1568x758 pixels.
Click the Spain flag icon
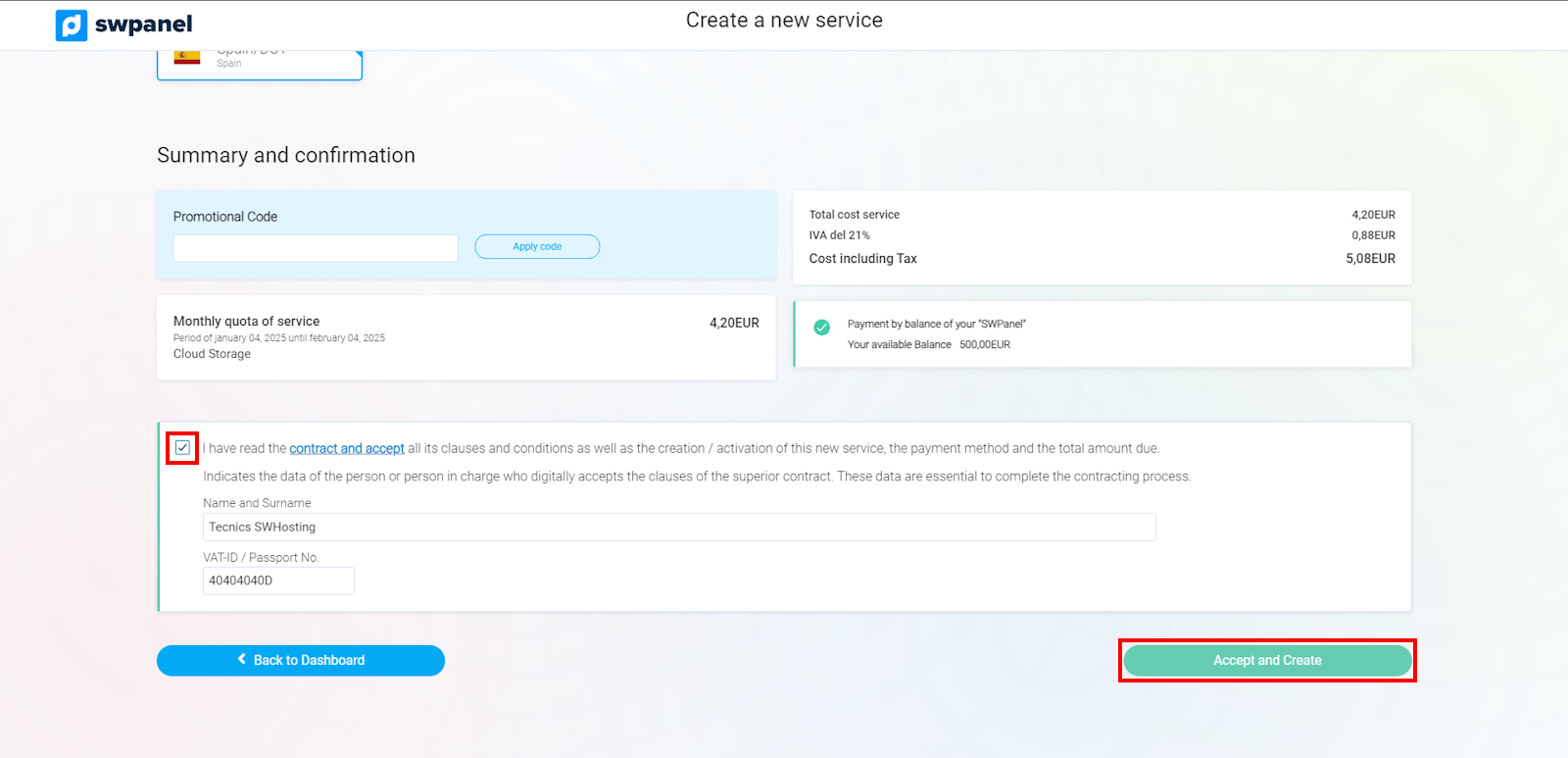[x=186, y=57]
